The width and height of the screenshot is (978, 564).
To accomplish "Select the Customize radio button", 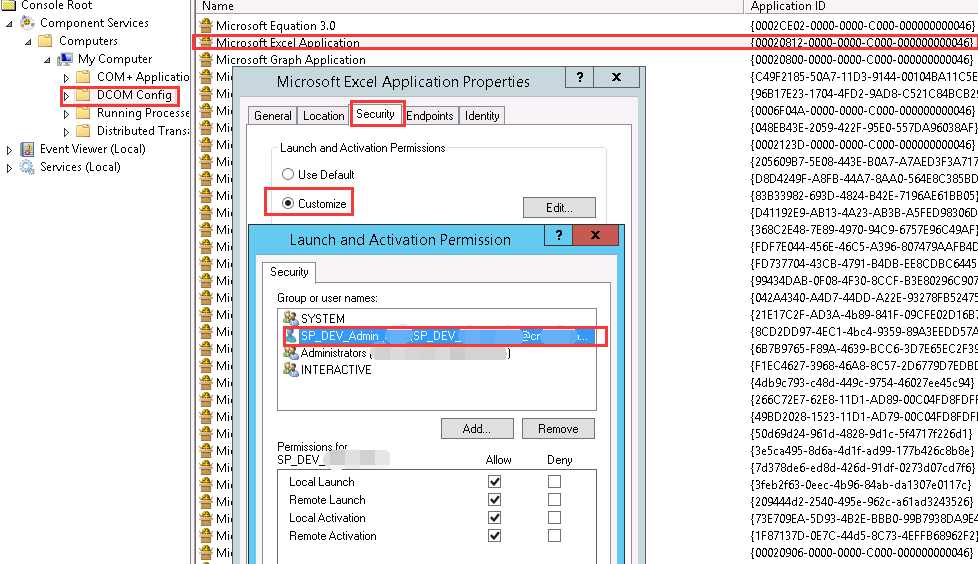I will point(288,203).
